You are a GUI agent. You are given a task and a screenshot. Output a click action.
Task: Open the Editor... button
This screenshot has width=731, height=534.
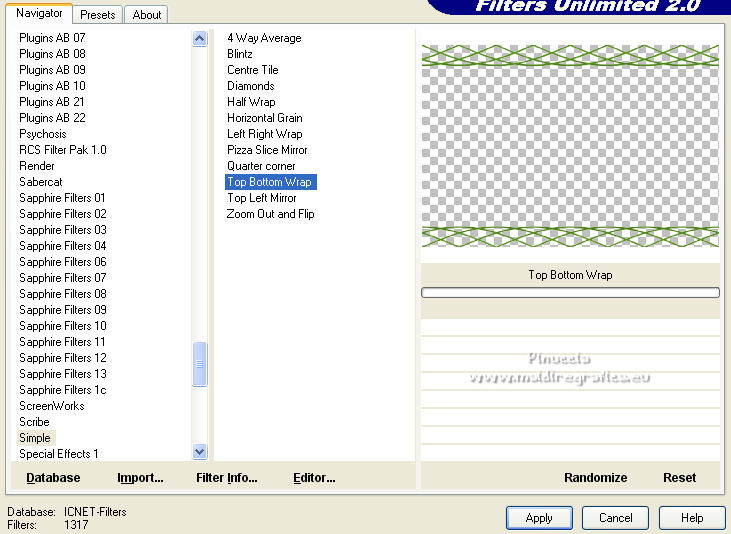pos(314,478)
